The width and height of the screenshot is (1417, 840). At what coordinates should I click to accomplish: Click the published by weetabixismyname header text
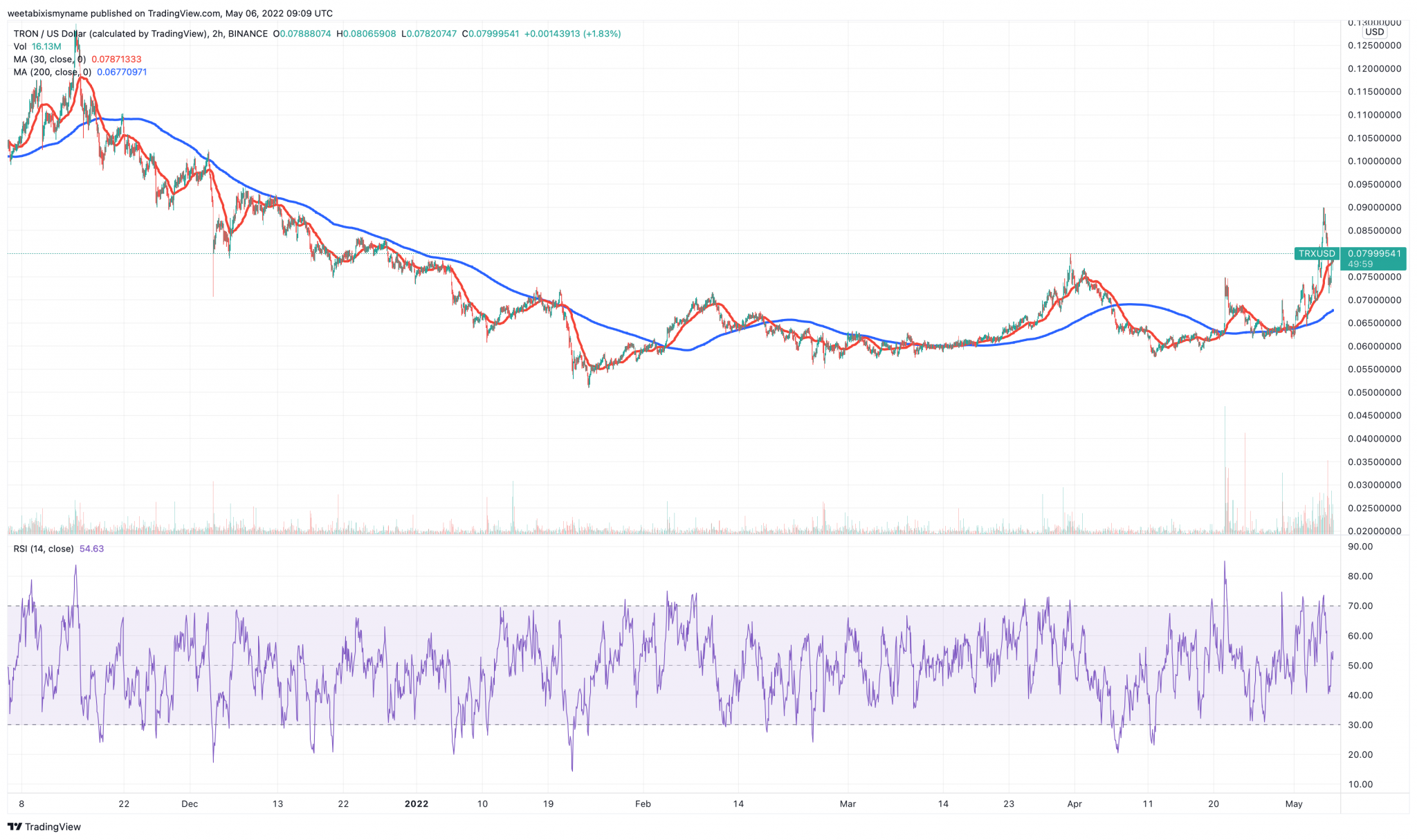click(170, 13)
